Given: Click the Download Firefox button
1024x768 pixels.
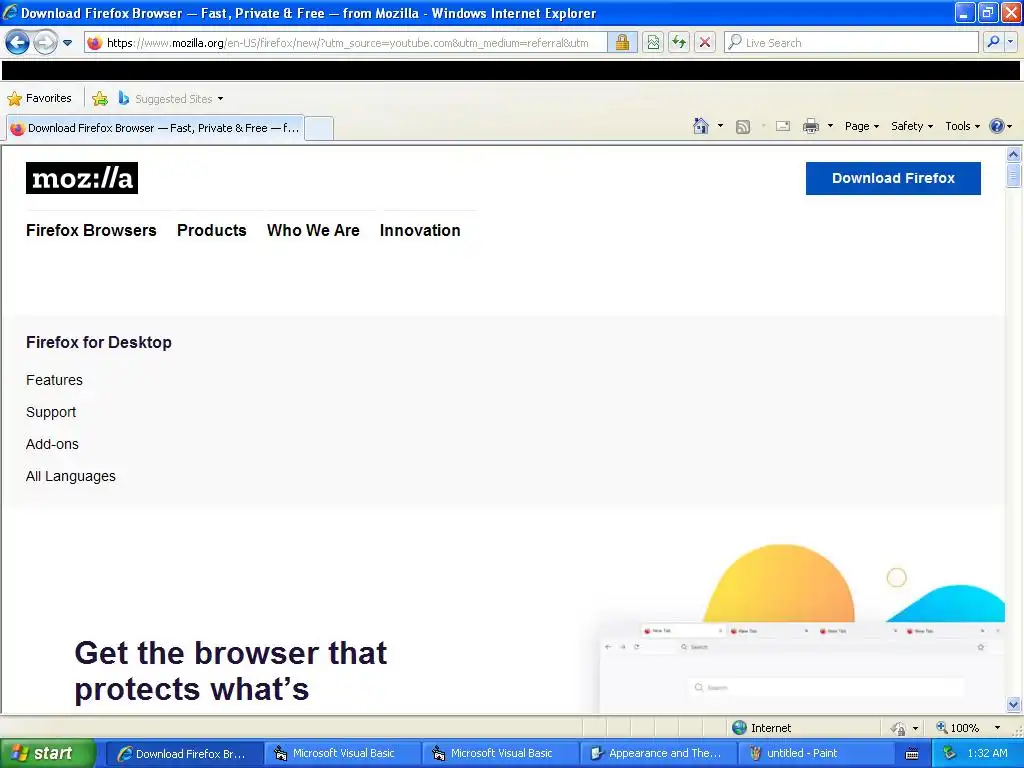Looking at the screenshot, I should [893, 178].
